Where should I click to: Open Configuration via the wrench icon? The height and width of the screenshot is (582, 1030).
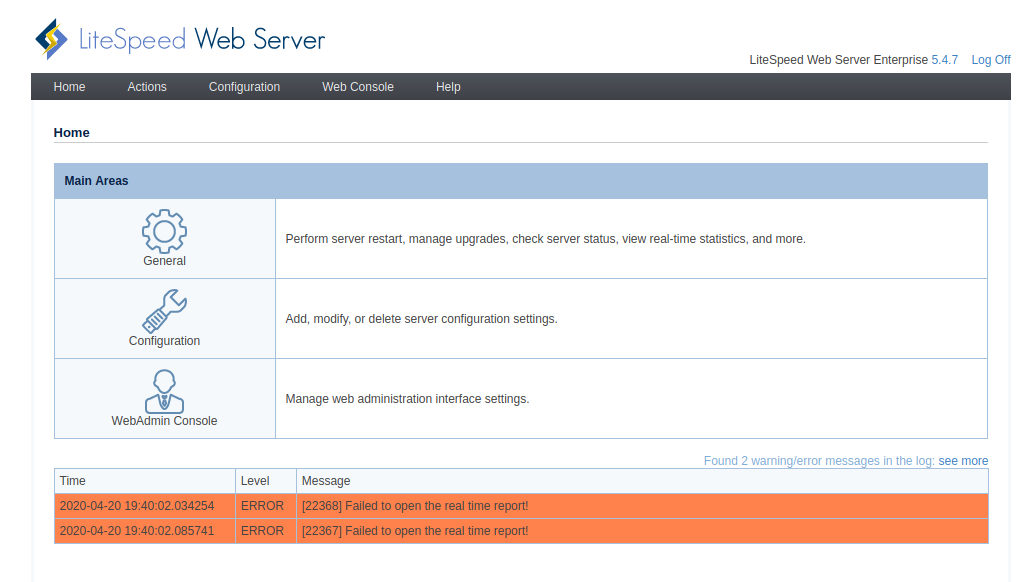[x=164, y=310]
